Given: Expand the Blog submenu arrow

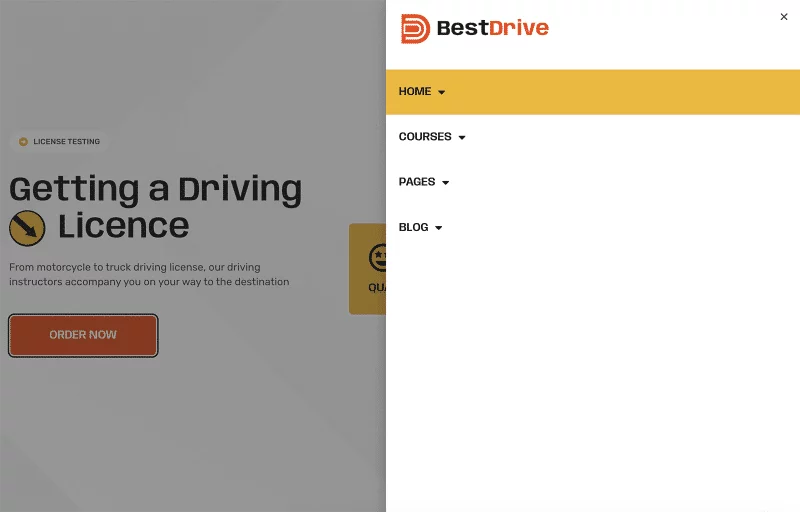Looking at the screenshot, I should click(x=439, y=228).
